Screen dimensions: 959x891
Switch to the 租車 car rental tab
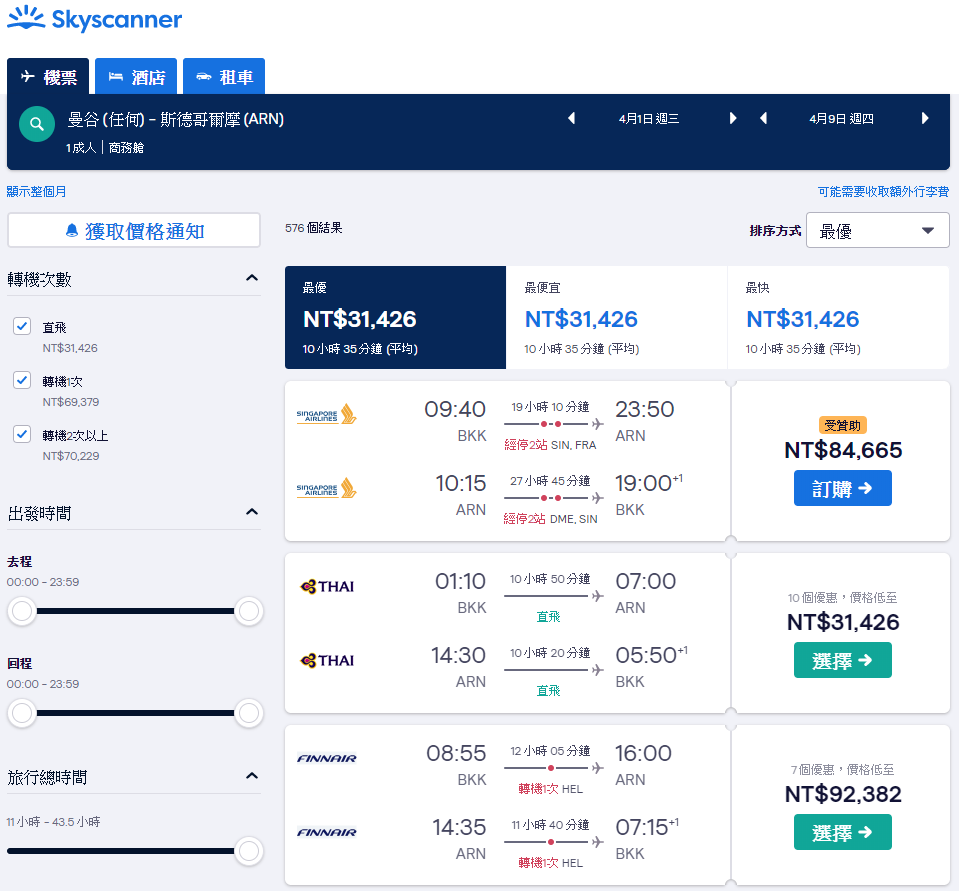[x=224, y=76]
